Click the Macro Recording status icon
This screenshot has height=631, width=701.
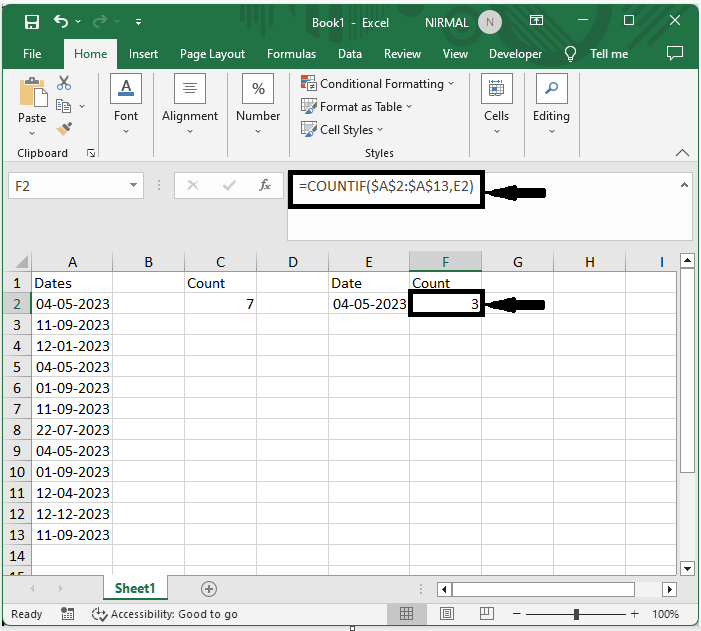tap(68, 614)
